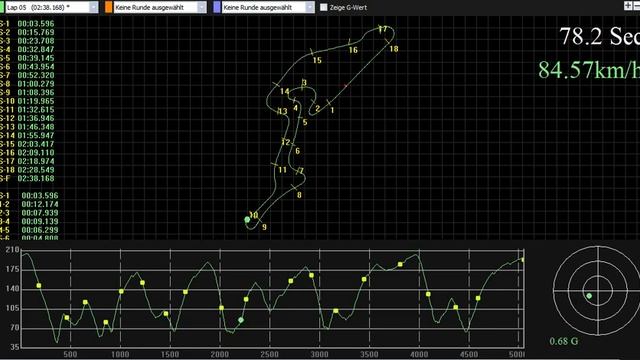Click finish time S-F 02:38.168
The width and height of the screenshot is (640, 360).
coord(27,178)
